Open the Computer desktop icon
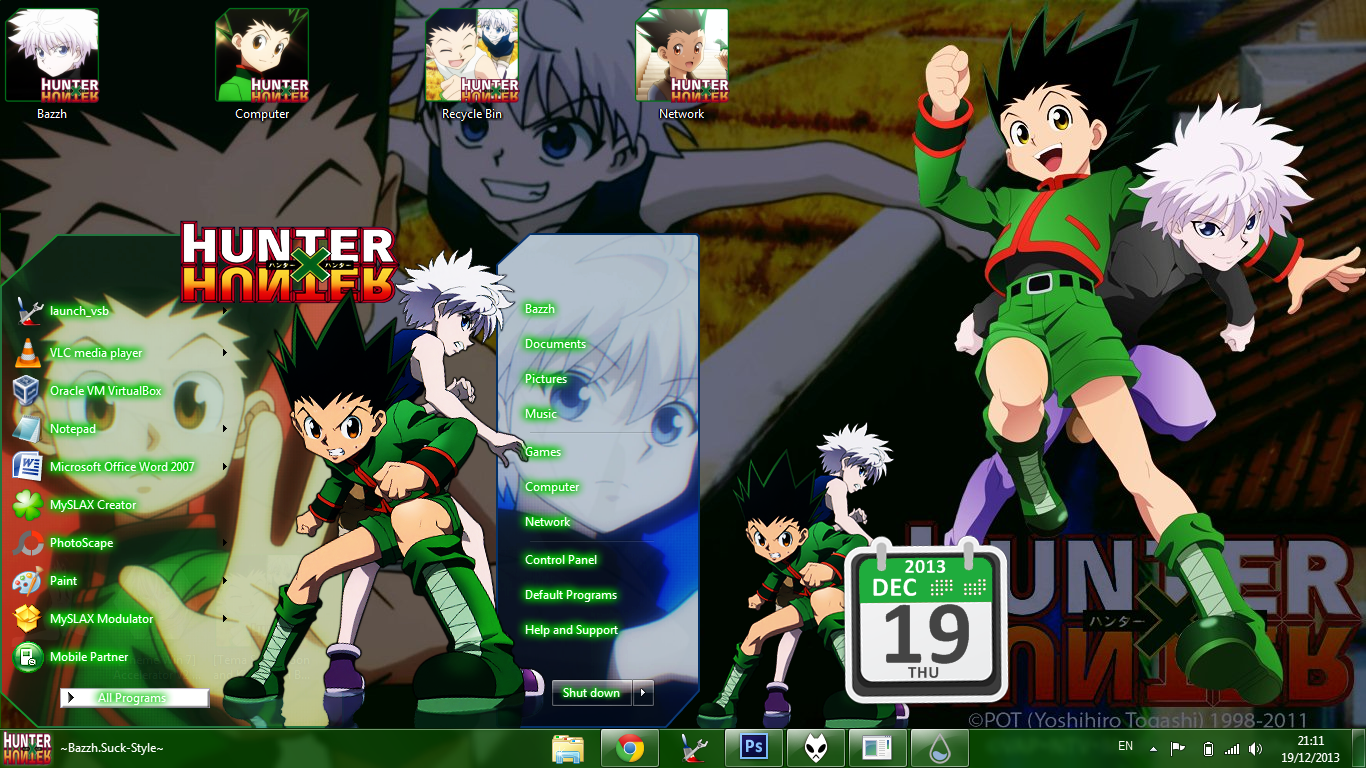Viewport: 1366px width, 768px height. point(262,64)
